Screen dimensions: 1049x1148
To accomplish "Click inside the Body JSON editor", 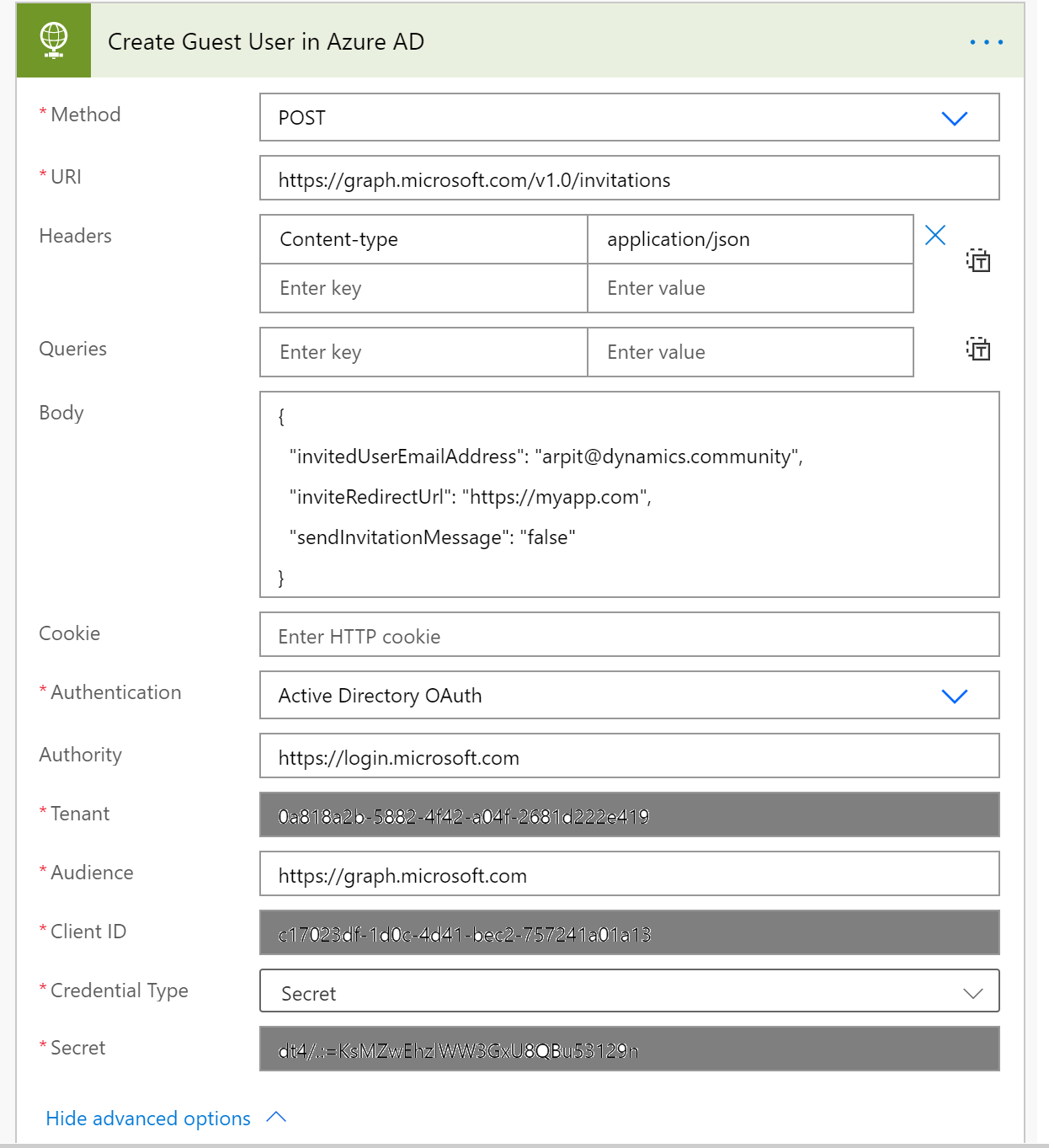I will (629, 495).
